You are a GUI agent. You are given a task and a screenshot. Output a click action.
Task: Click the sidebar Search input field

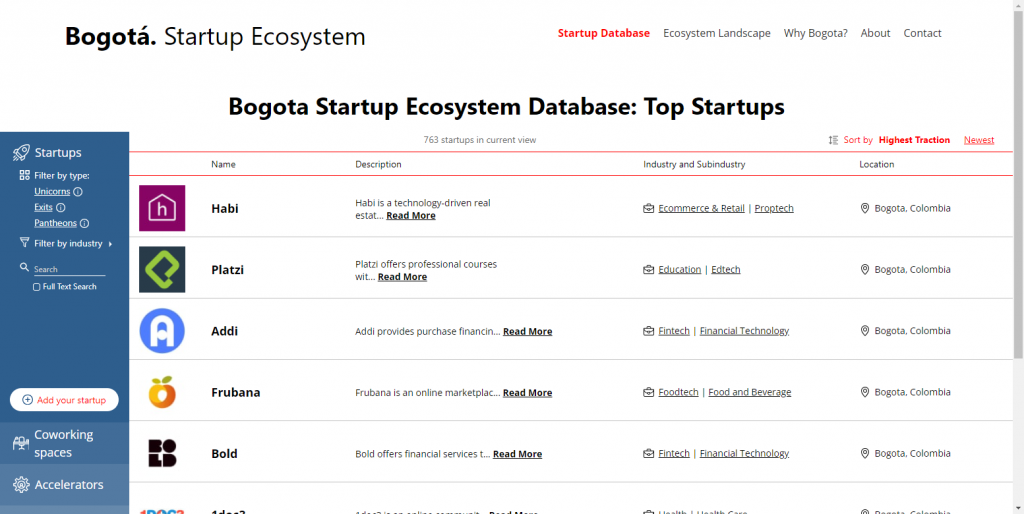pos(68,269)
